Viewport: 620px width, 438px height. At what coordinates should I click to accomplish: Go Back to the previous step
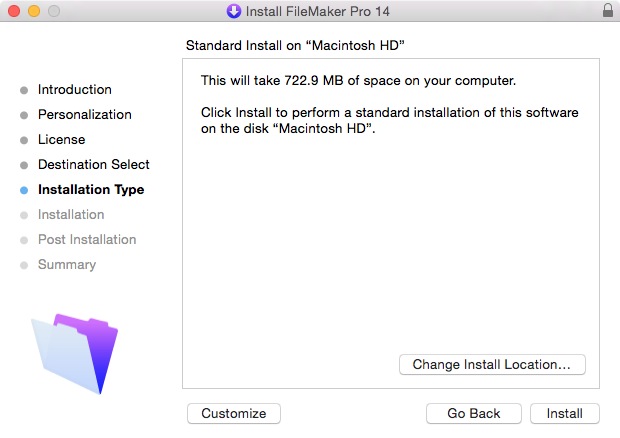tap(474, 413)
